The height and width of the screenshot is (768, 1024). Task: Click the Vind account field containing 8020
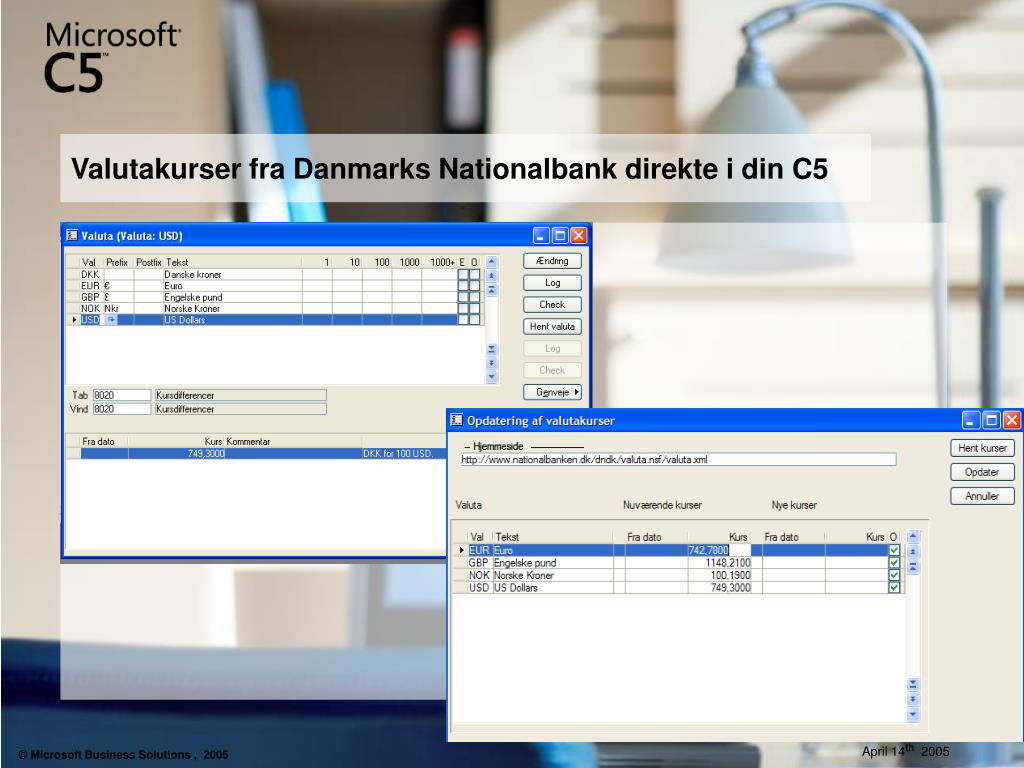click(121, 409)
